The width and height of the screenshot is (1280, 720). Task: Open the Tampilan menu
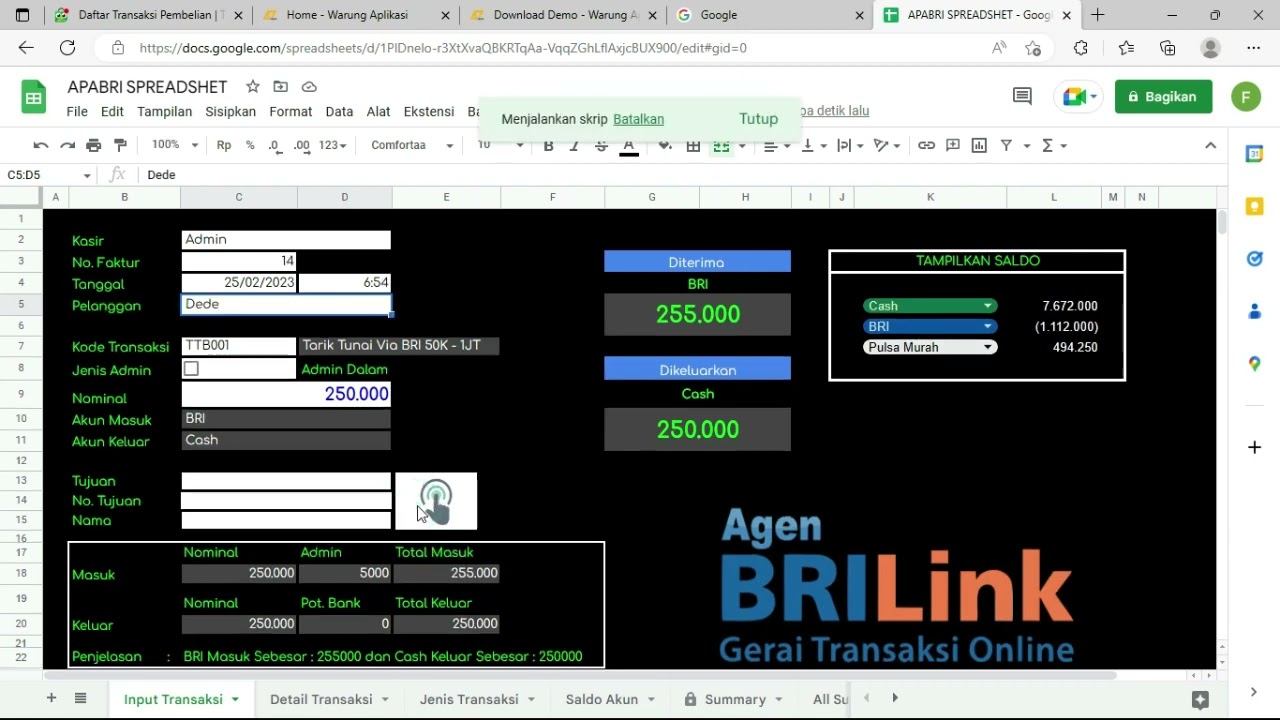point(165,112)
